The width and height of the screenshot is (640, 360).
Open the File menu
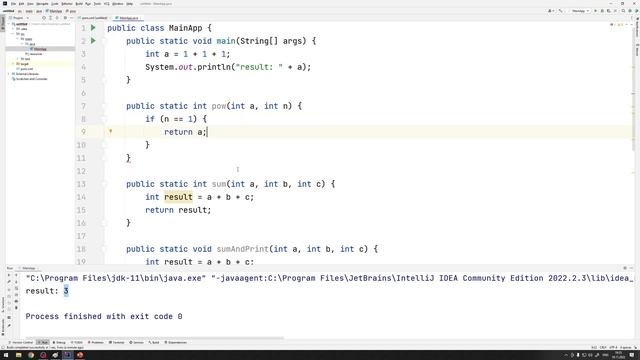pyautogui.click(x=13, y=4)
